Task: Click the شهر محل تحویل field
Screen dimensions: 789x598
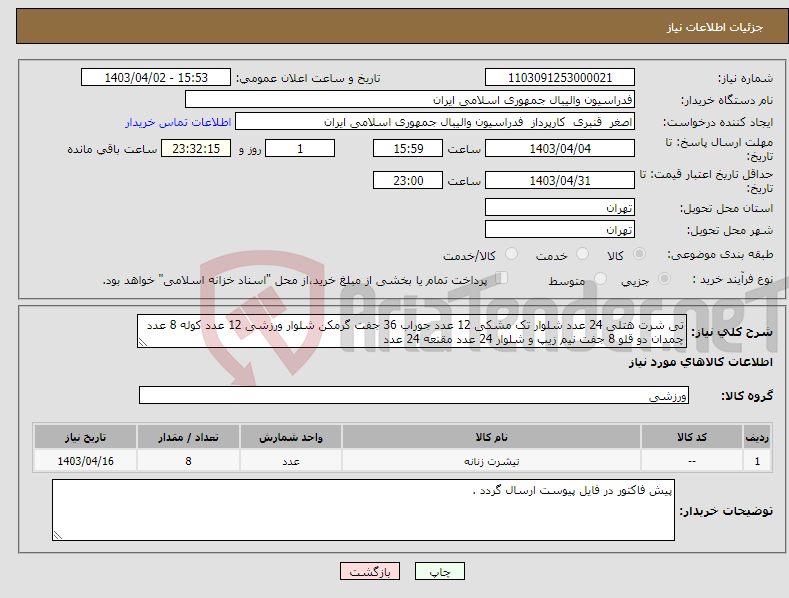Action: click(x=560, y=230)
